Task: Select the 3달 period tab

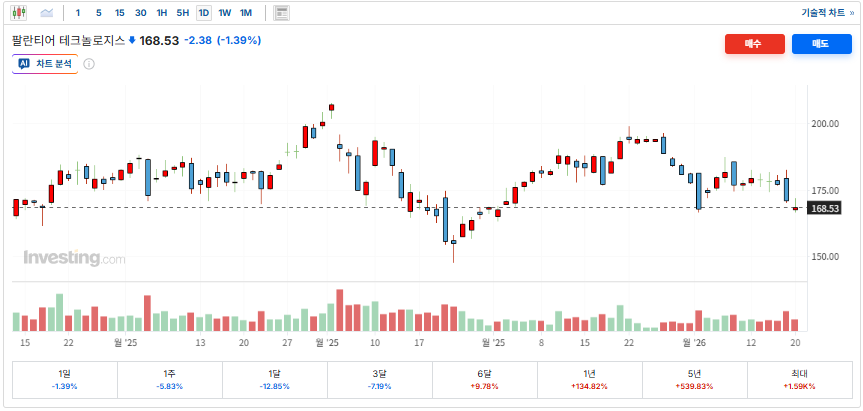Action: click(380, 380)
